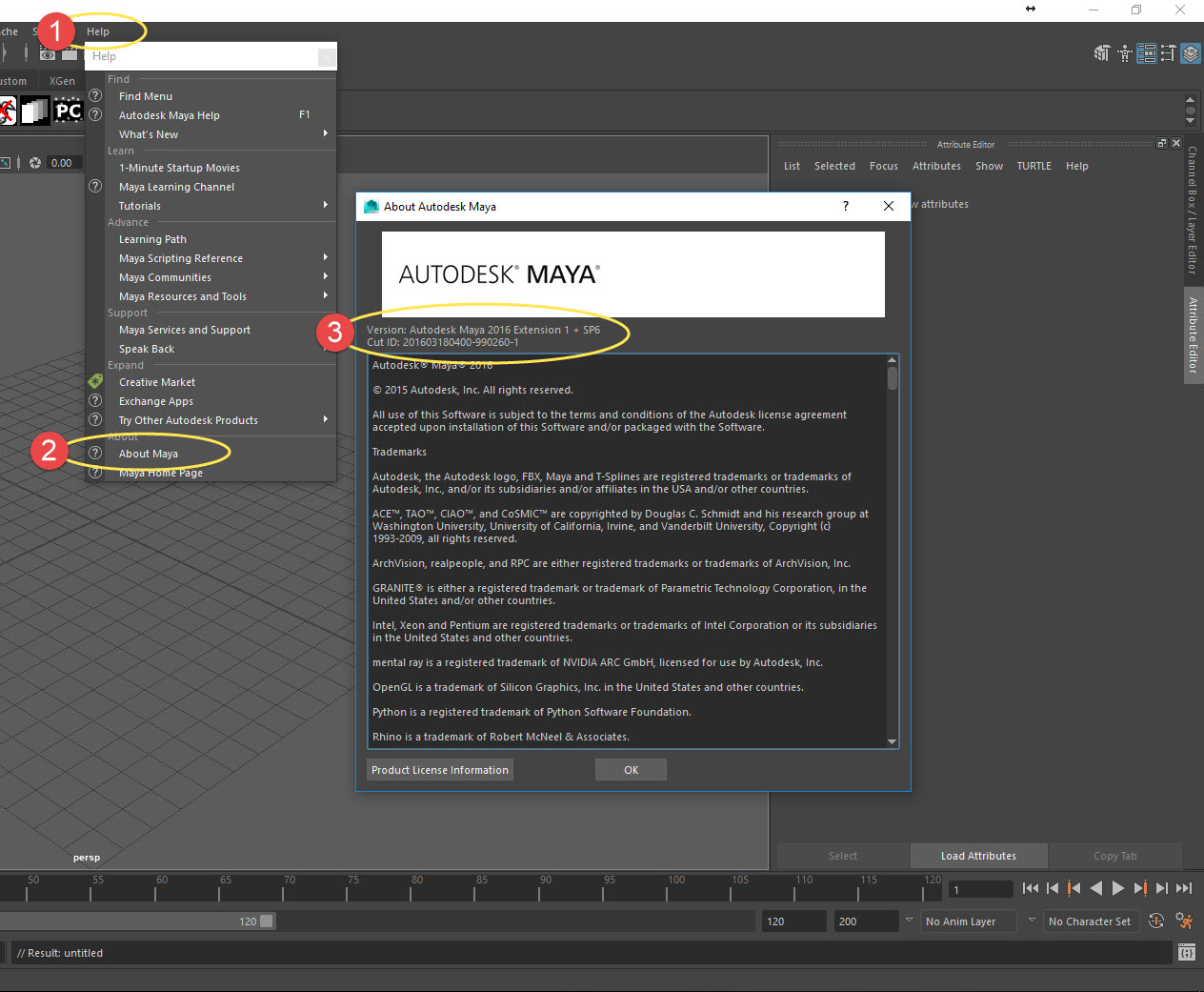Screen dimensions: 1204x992
Task: Click the animation end field showing 200
Action: [x=865, y=921]
